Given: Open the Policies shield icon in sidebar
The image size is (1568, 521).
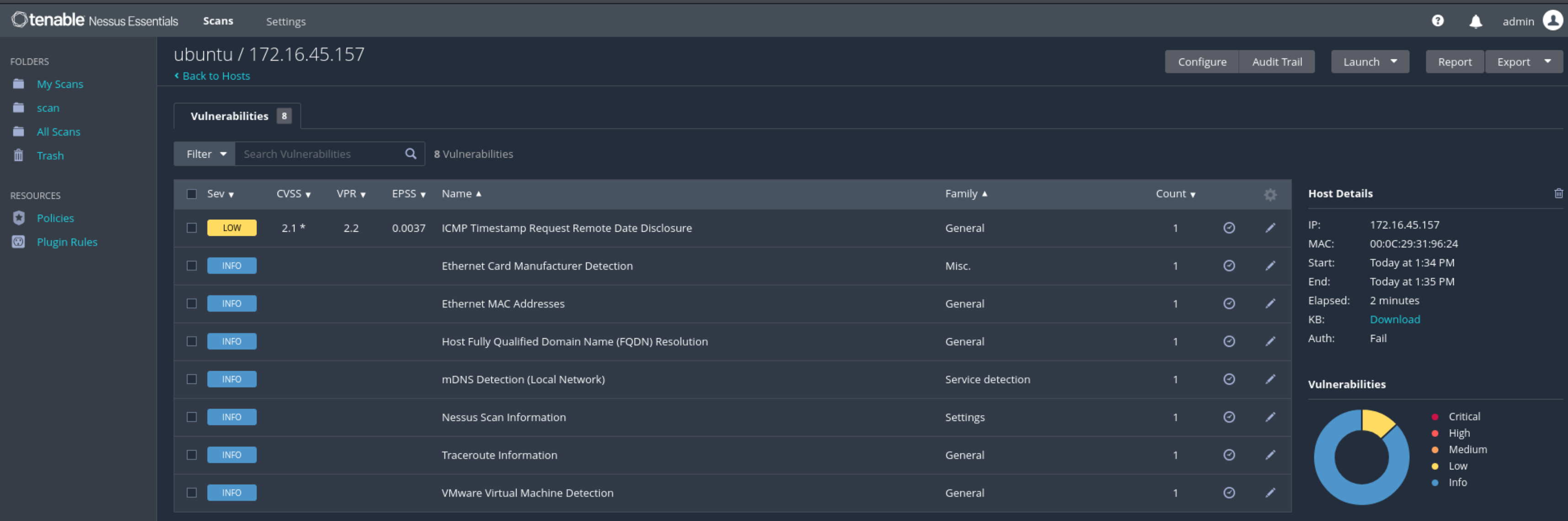Looking at the screenshot, I should coord(19,218).
